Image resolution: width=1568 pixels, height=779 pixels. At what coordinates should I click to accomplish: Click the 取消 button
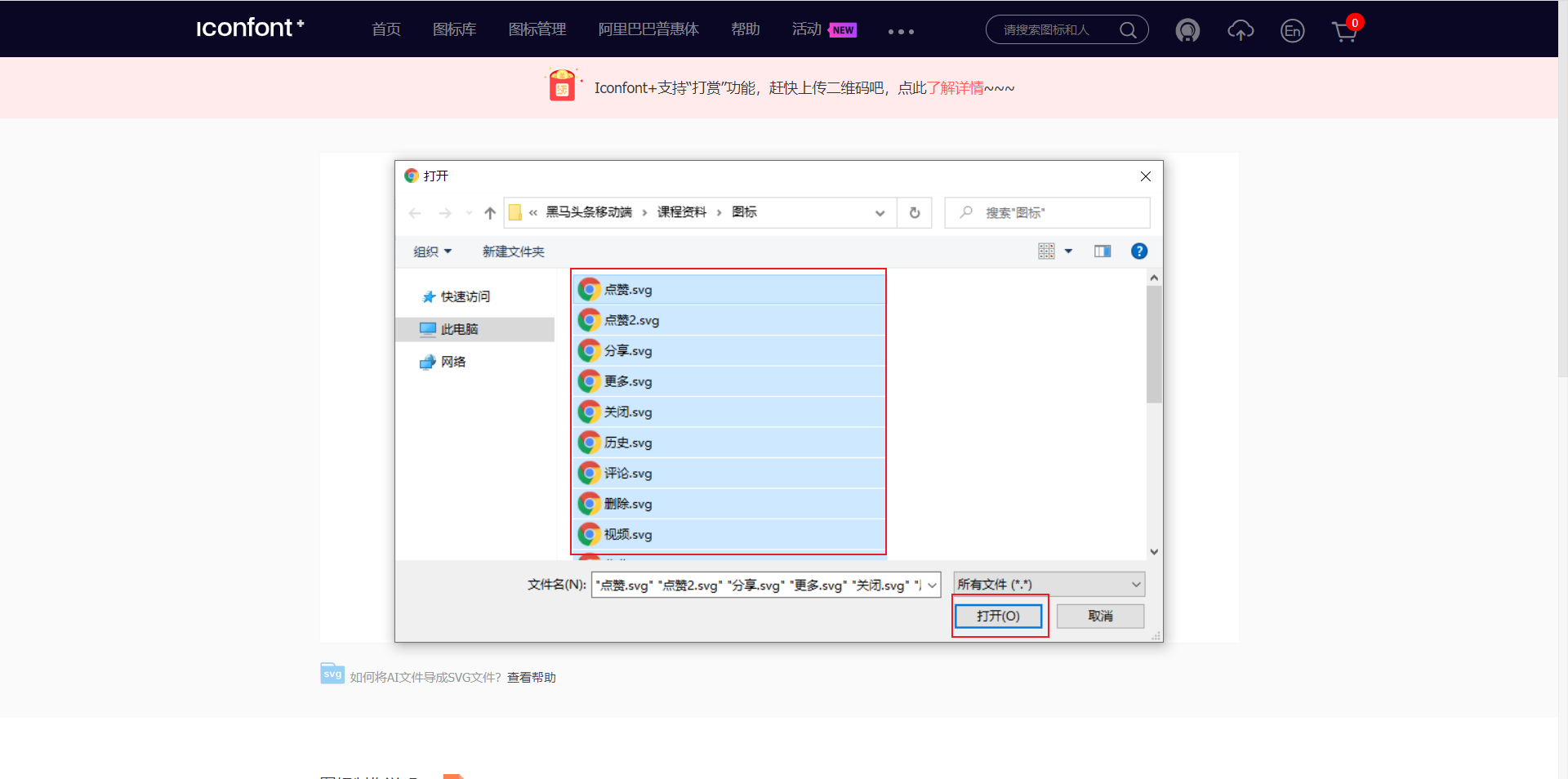click(x=1100, y=616)
